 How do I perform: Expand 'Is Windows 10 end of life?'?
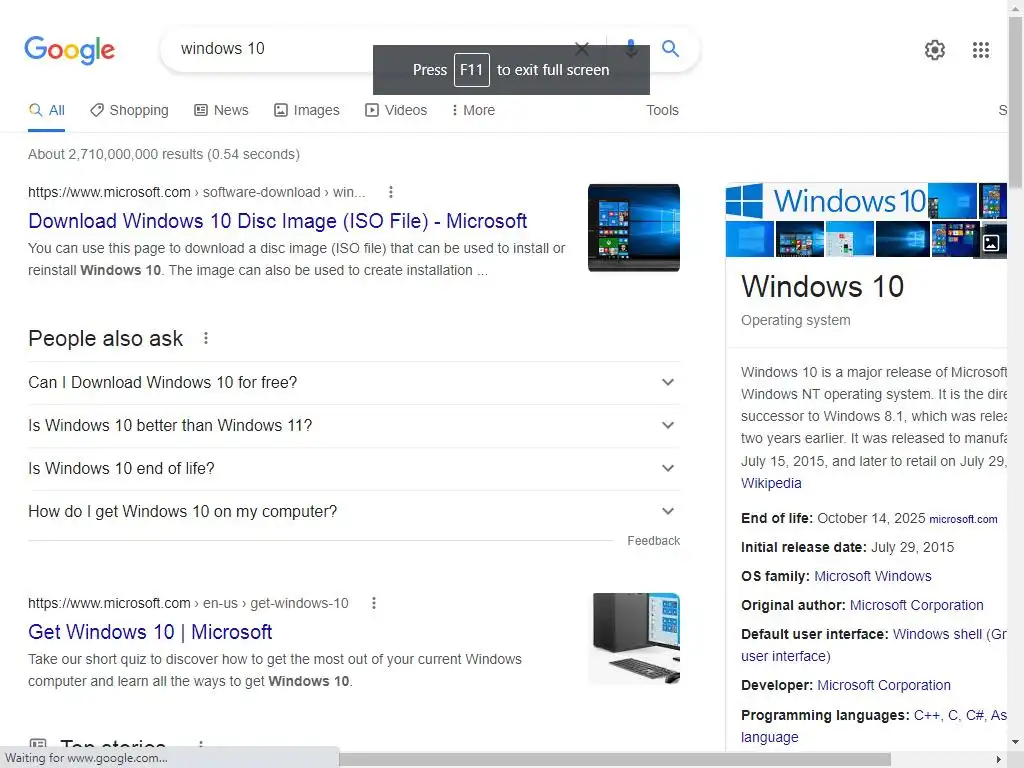coord(354,469)
